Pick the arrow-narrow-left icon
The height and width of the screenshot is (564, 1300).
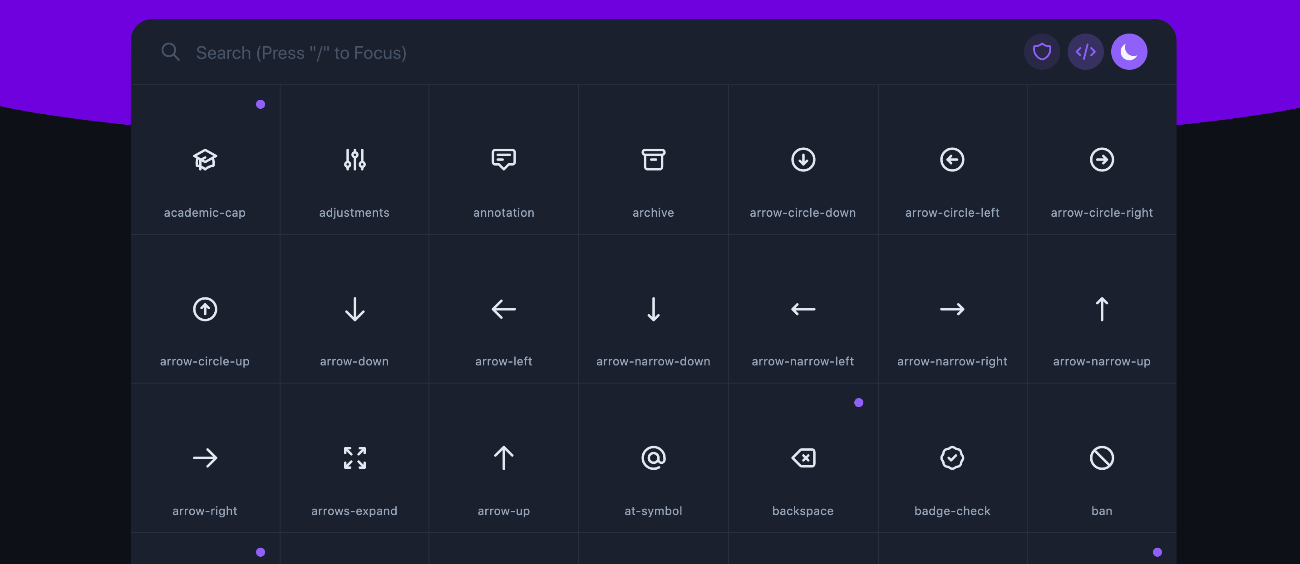(803, 310)
